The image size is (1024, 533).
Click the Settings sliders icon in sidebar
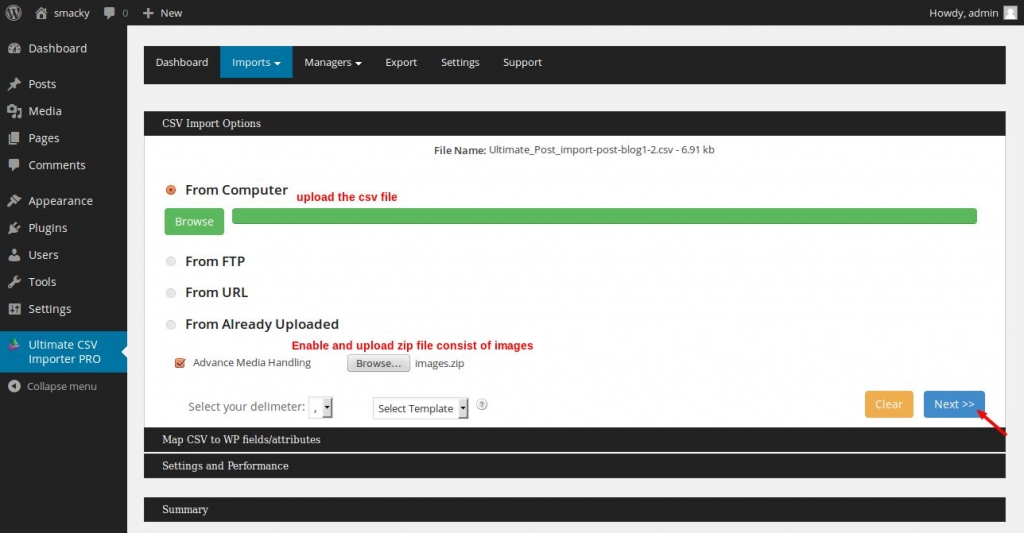14,308
